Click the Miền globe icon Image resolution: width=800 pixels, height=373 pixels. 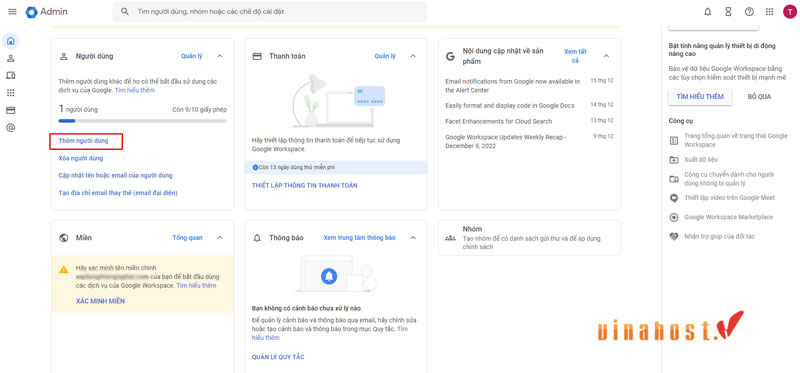(x=64, y=238)
